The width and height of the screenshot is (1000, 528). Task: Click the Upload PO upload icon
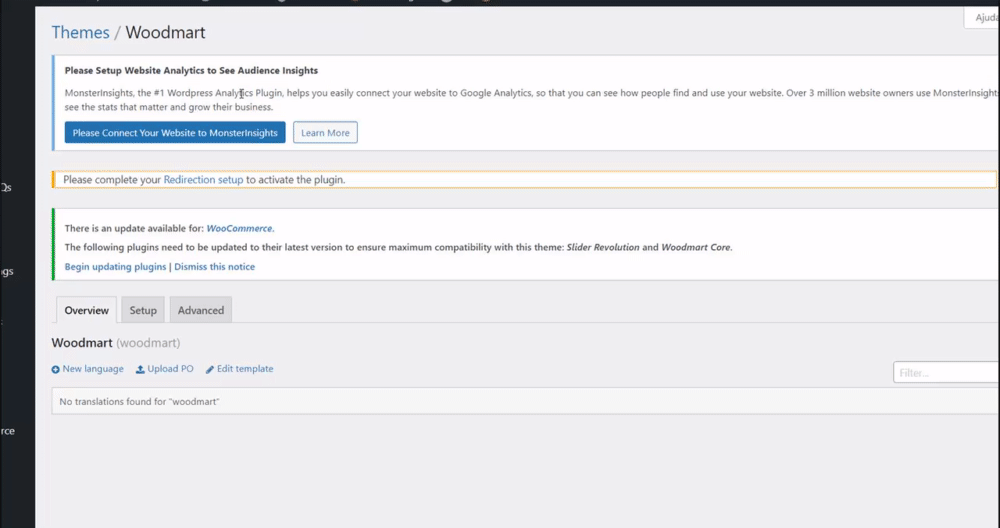tap(140, 369)
